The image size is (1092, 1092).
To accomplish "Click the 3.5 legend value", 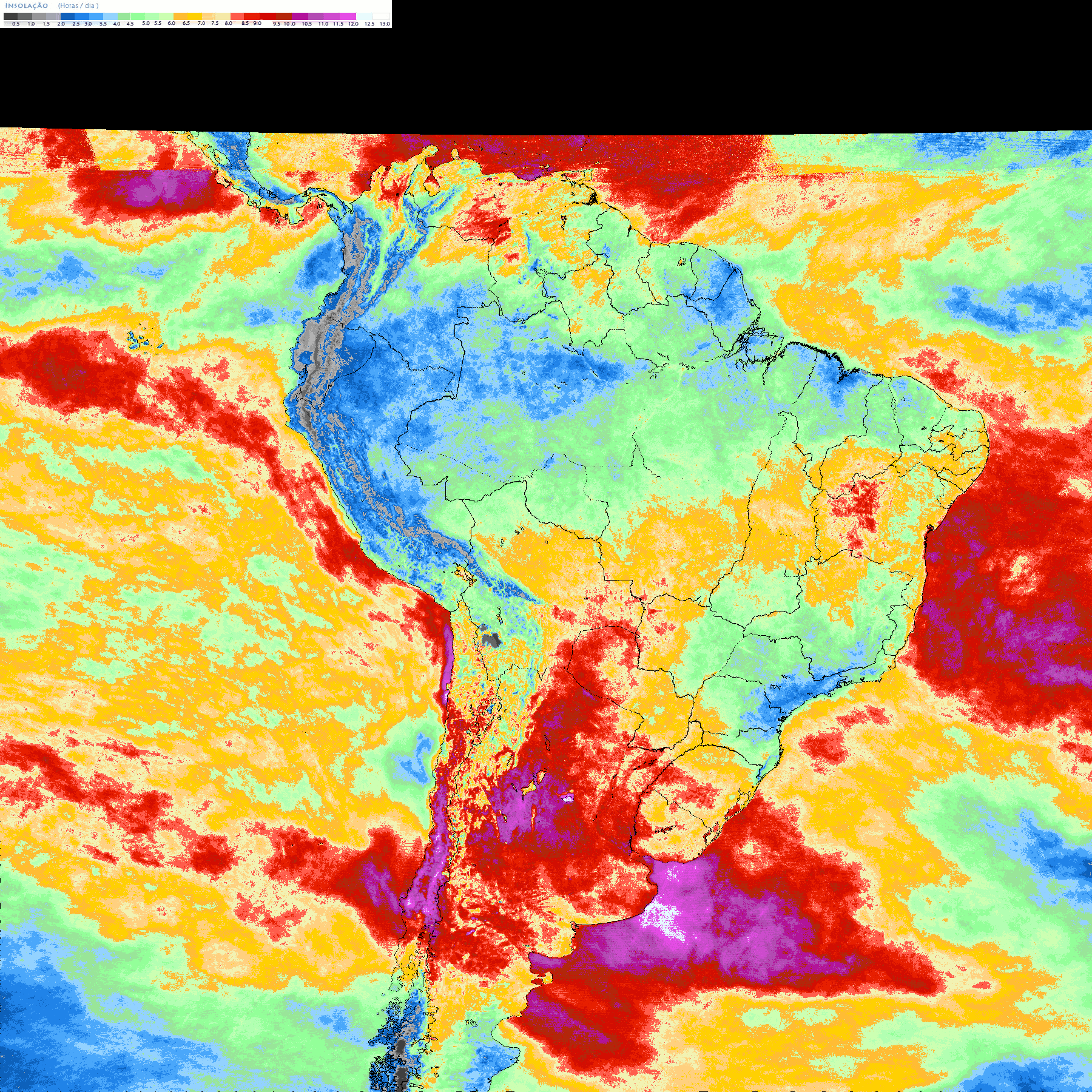I will (x=103, y=24).
